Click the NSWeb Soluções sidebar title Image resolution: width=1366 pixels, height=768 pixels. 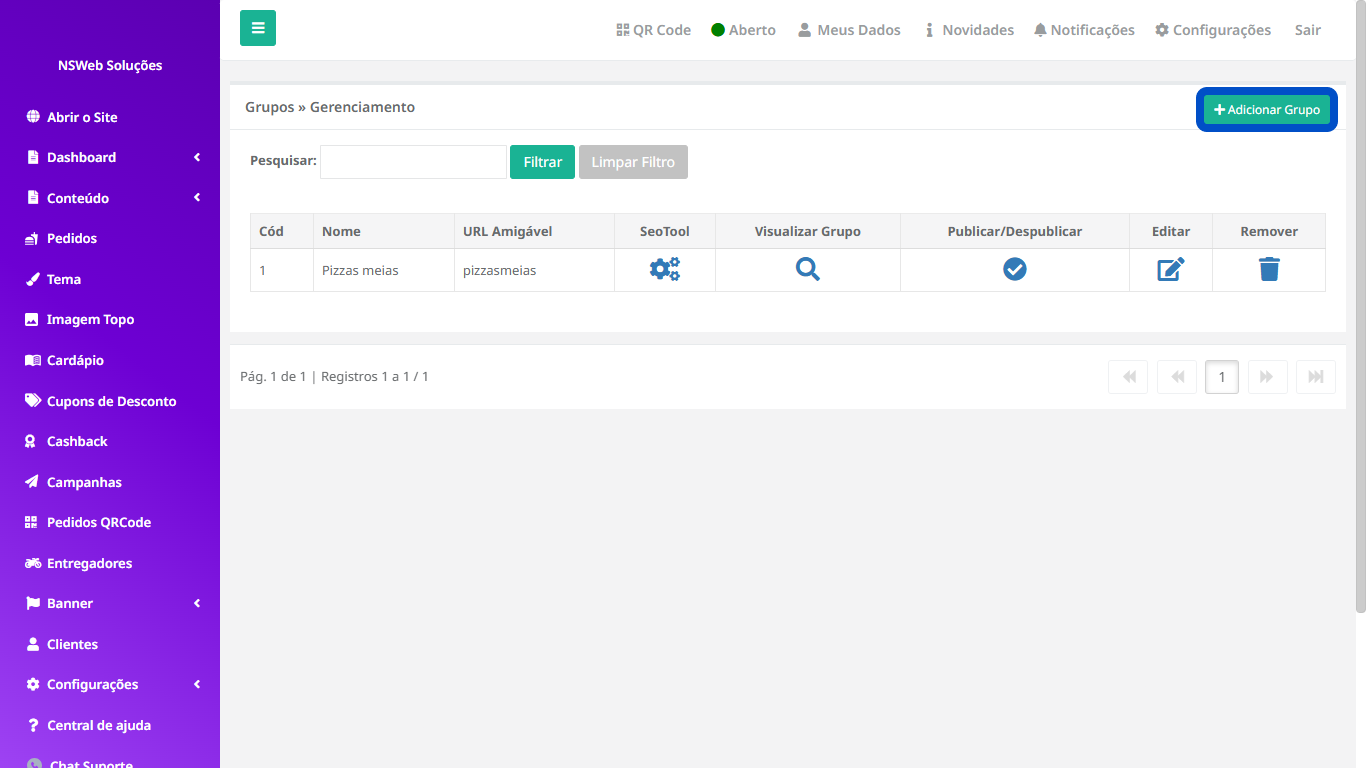coord(110,65)
